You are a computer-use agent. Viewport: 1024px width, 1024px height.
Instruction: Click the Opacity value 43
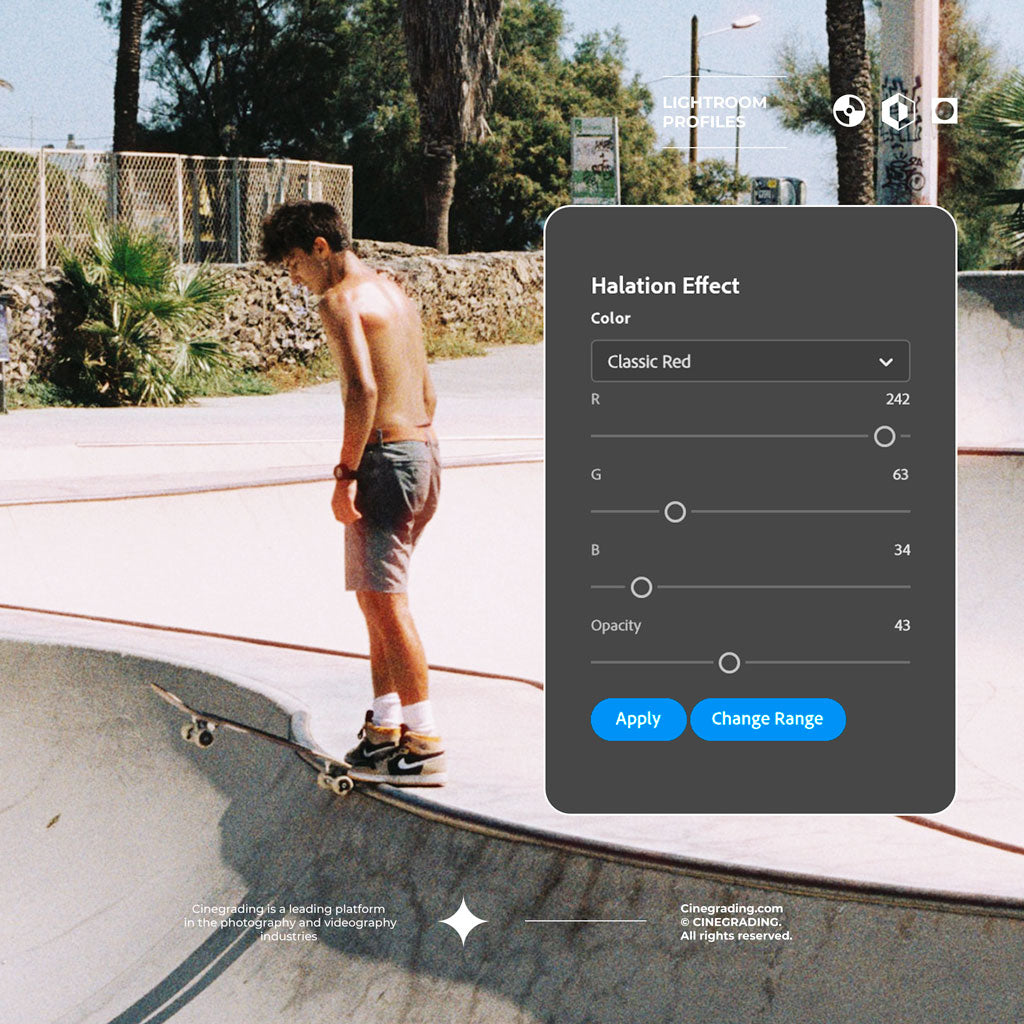[x=901, y=625]
